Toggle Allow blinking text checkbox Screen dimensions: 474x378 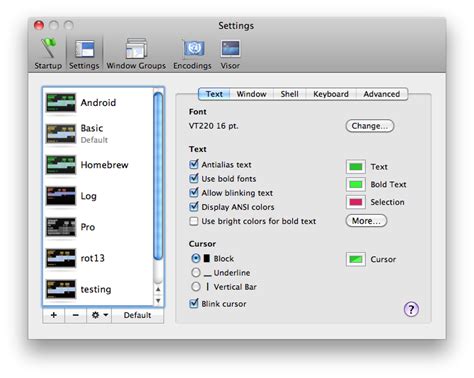[194, 193]
